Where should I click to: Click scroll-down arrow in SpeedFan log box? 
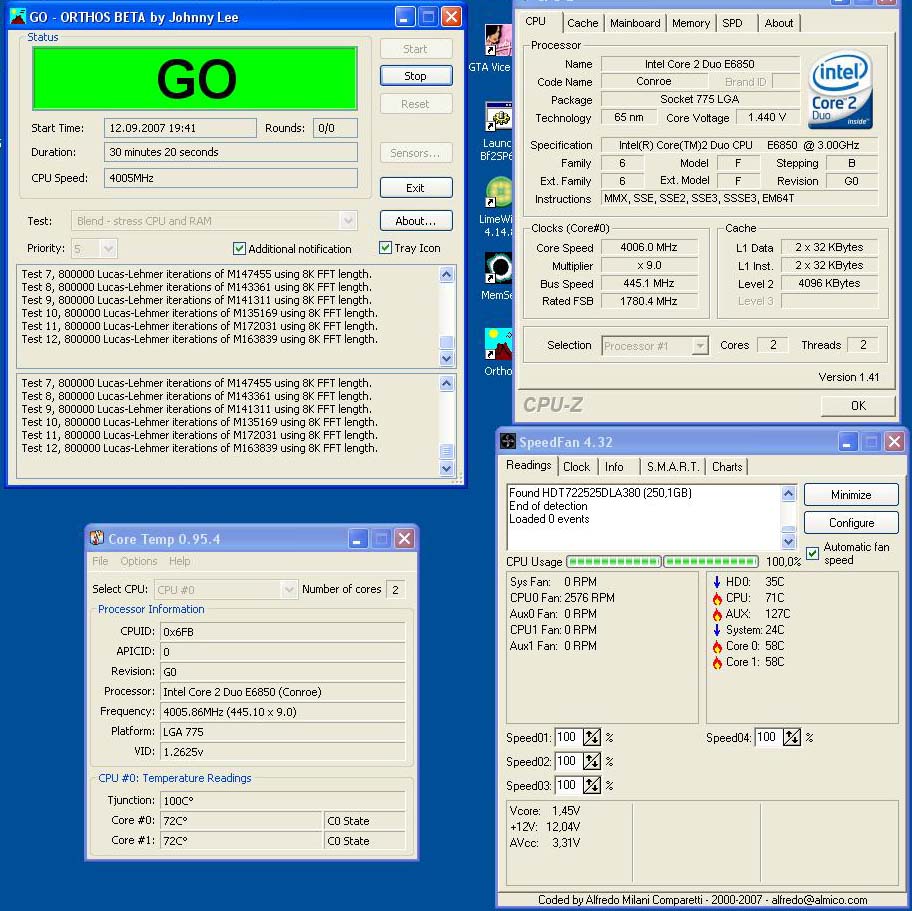788,542
